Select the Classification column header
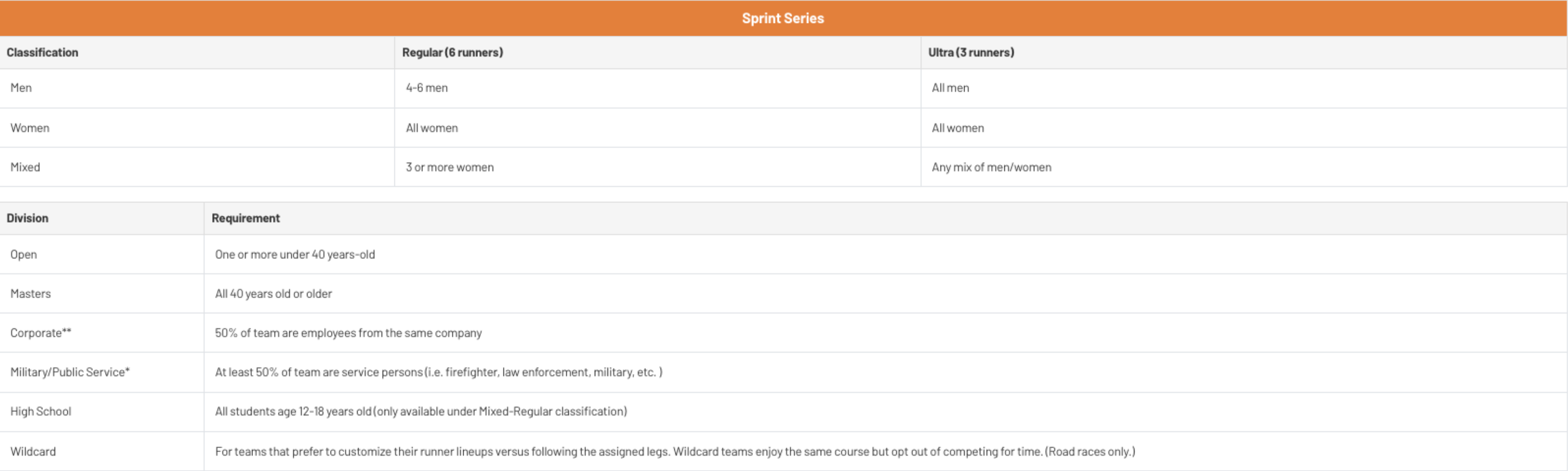The width and height of the screenshot is (1568, 471). 42,53
